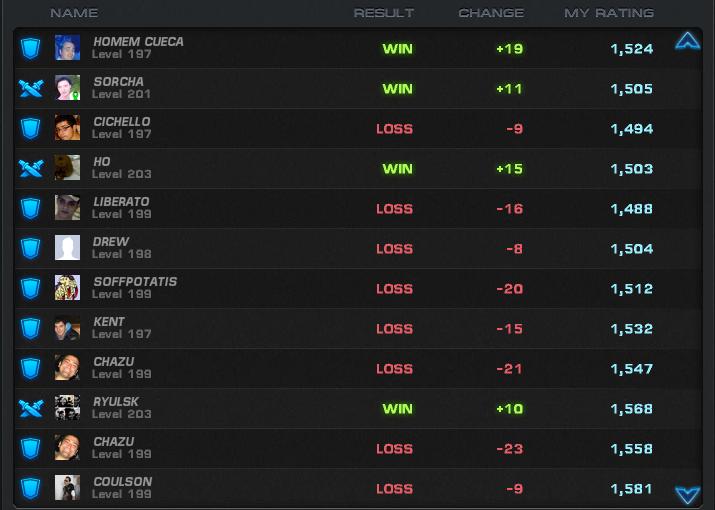Select player name Soffpotatis

click(135, 282)
